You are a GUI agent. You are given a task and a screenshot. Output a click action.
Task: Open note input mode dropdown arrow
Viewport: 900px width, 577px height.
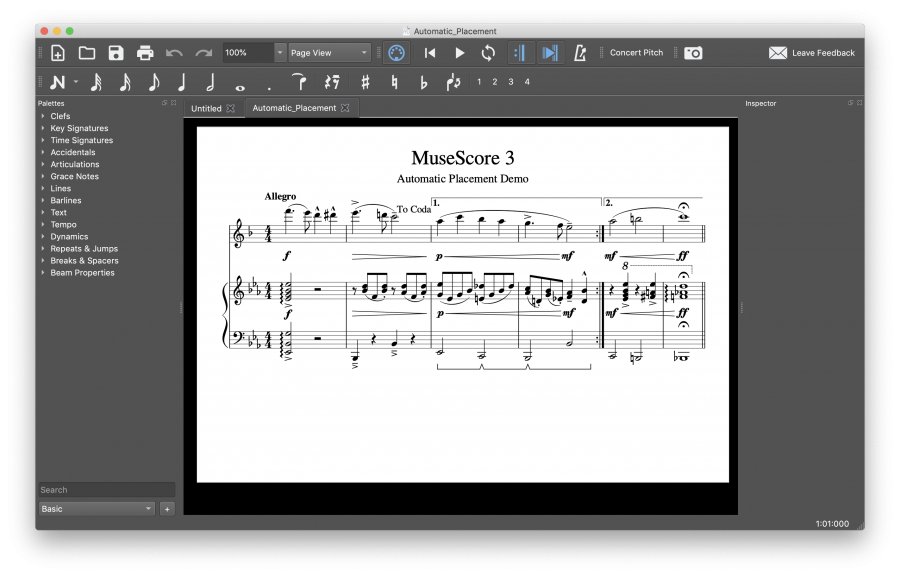(x=76, y=82)
